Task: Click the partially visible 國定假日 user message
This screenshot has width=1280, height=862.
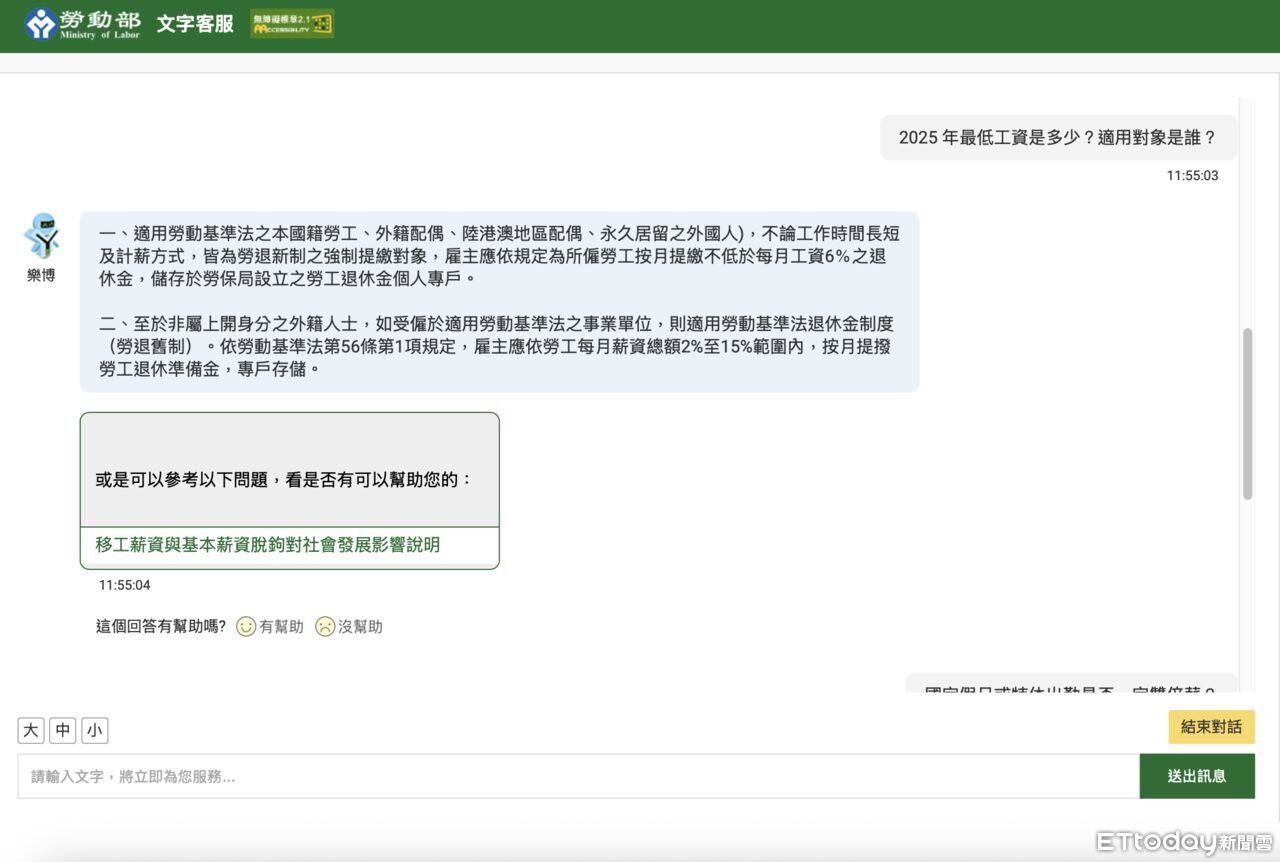Action: point(1070,686)
